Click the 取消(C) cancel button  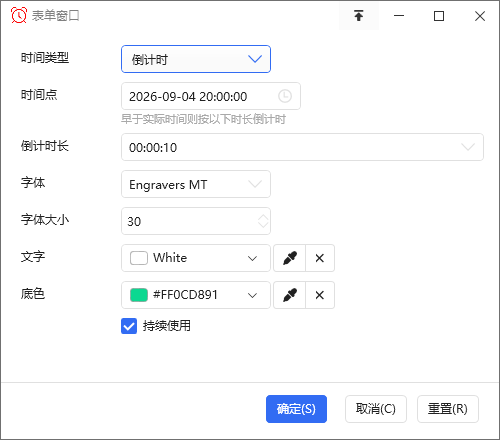(x=376, y=409)
